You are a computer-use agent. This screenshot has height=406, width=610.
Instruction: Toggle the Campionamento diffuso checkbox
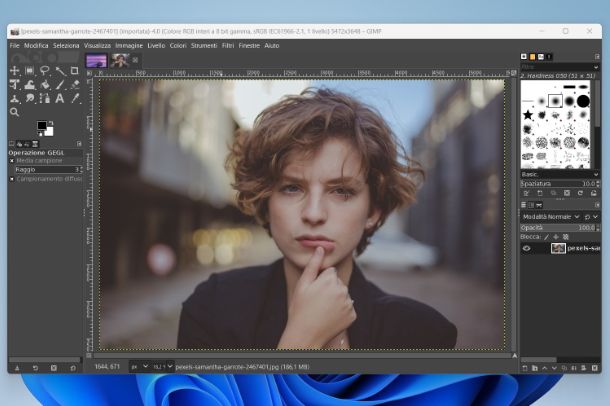[12, 179]
